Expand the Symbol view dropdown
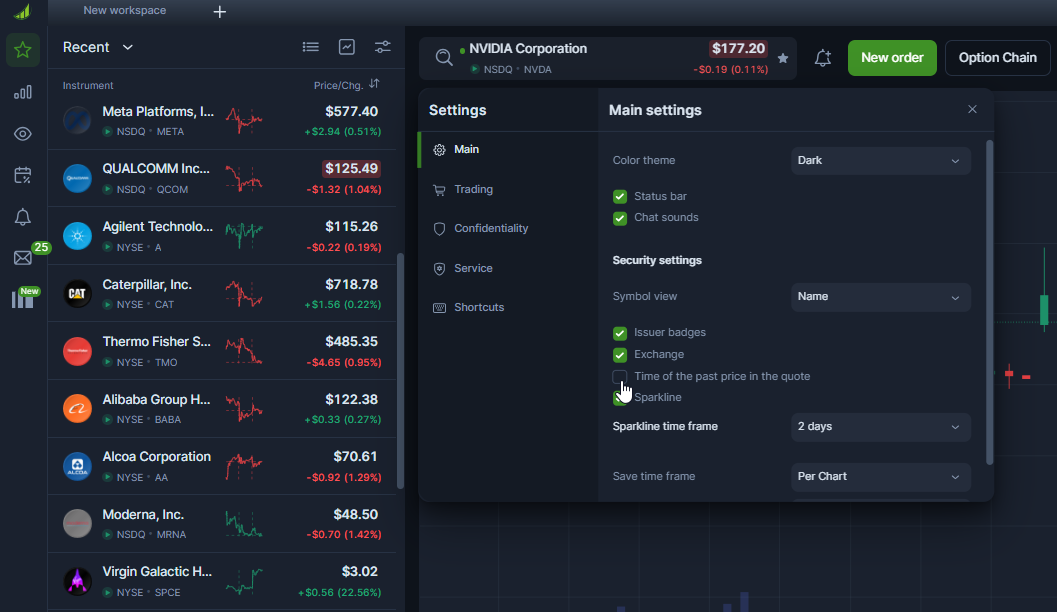The width and height of the screenshot is (1057, 612). coord(880,297)
